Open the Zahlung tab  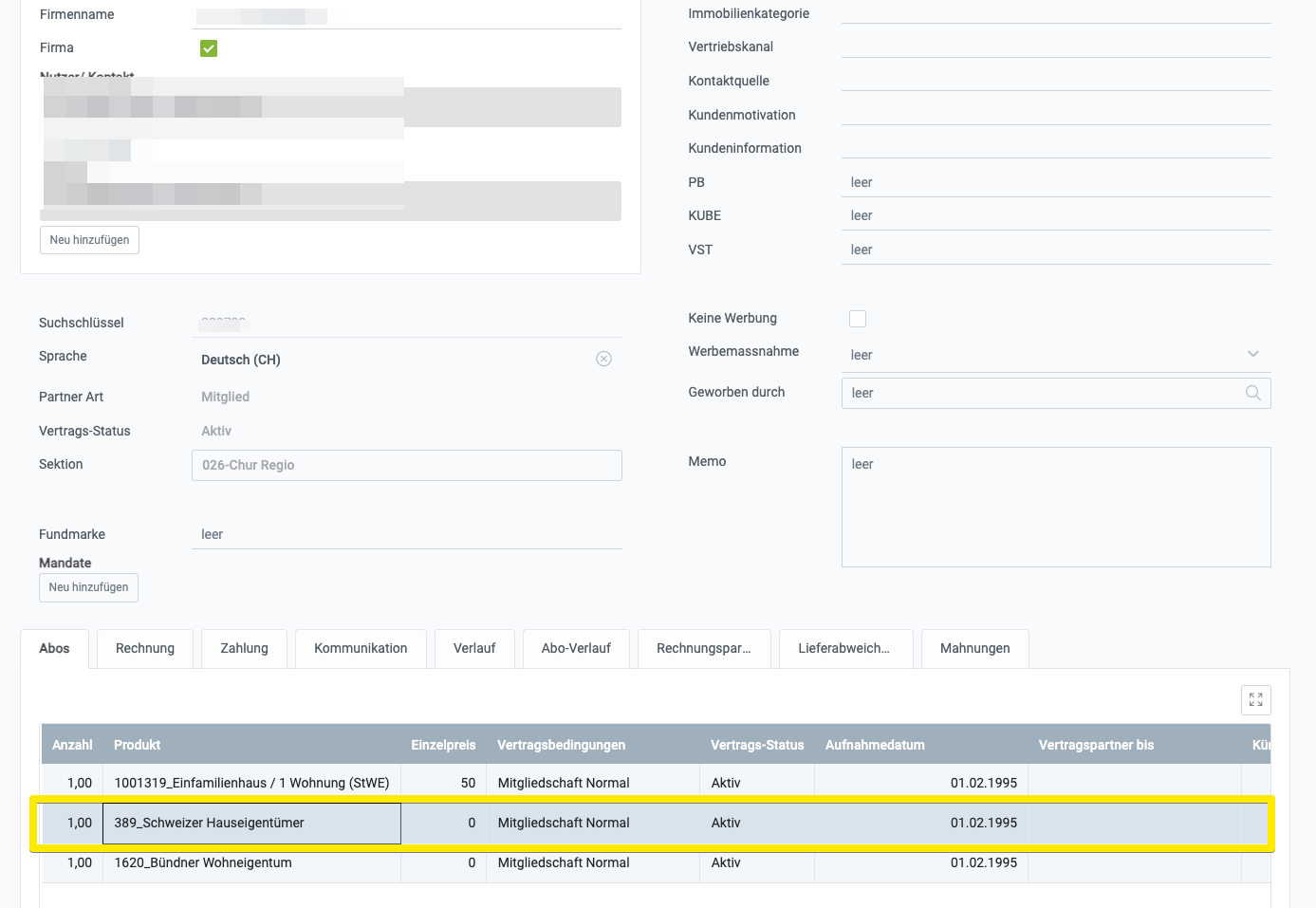pyautogui.click(x=244, y=649)
